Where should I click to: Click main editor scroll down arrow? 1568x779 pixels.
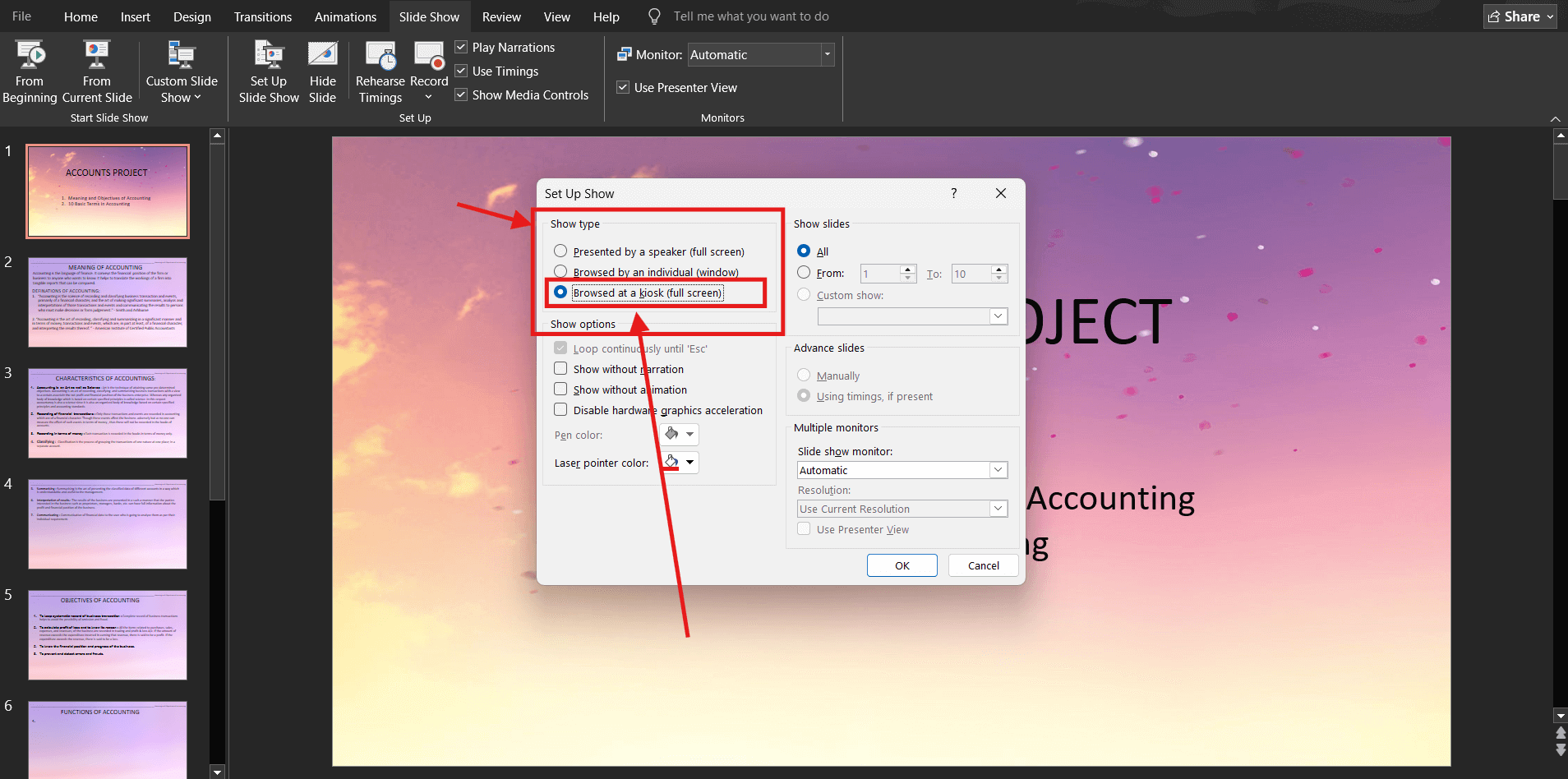(1561, 715)
